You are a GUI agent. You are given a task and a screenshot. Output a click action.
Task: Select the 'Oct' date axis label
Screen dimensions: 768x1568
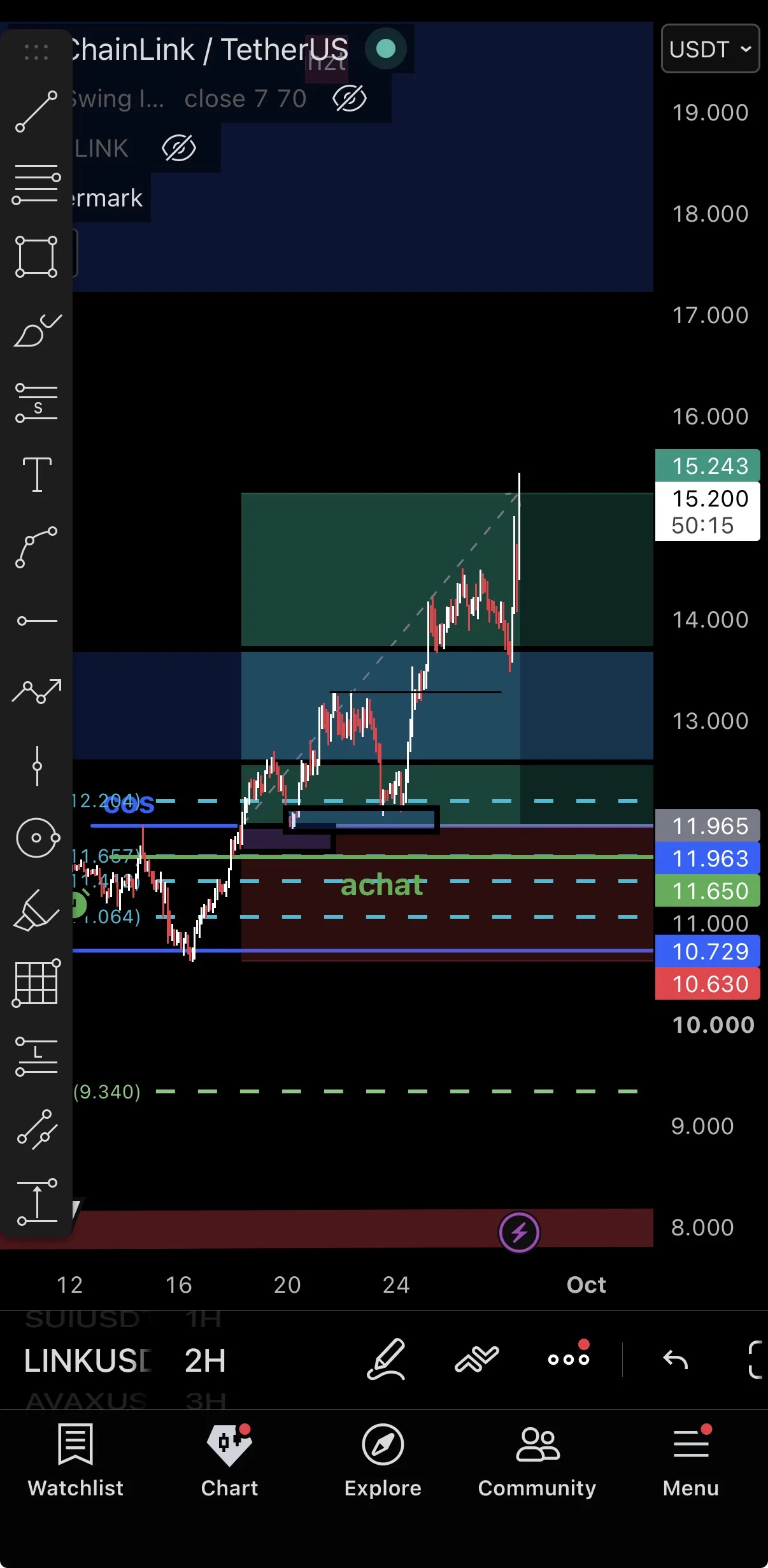tap(587, 1284)
